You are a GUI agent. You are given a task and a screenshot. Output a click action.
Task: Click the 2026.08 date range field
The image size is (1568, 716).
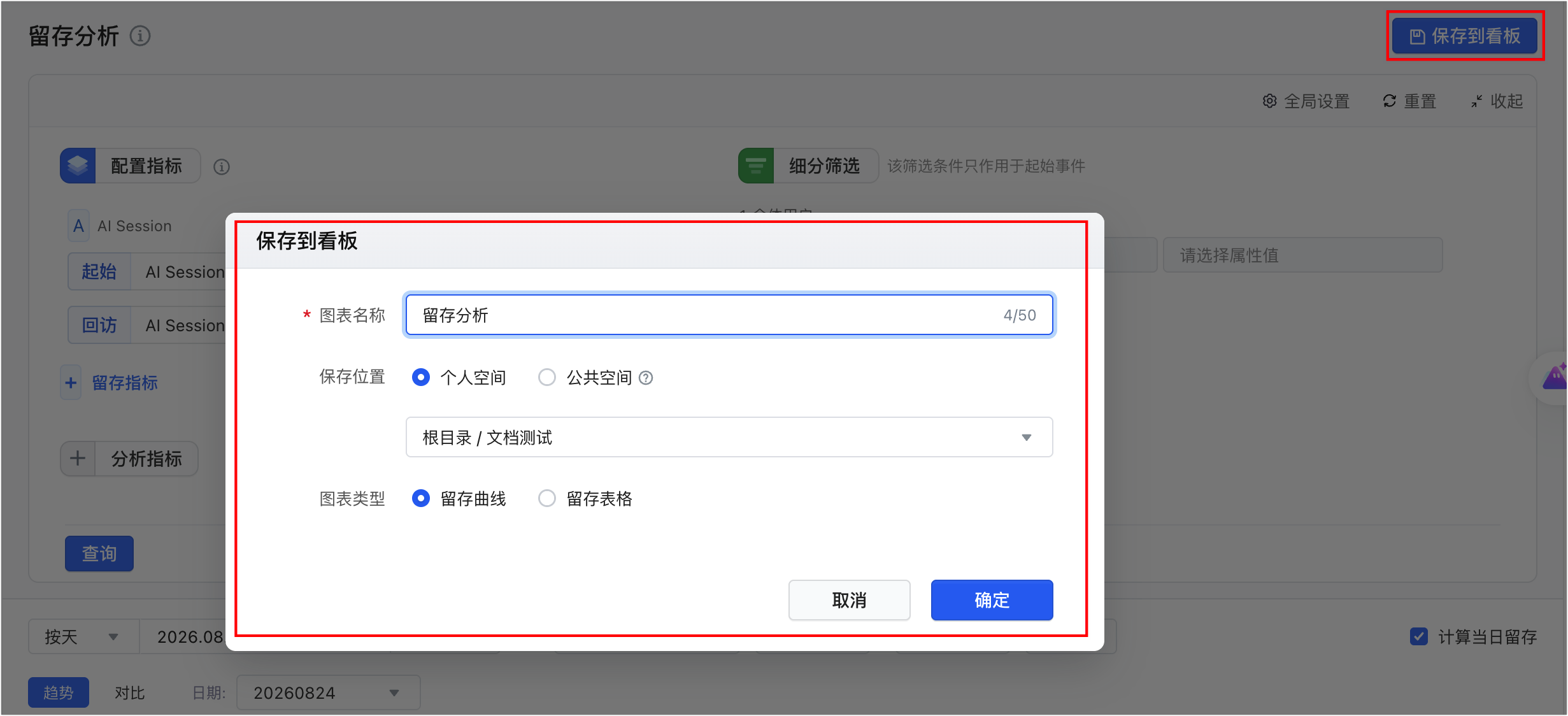click(x=183, y=636)
